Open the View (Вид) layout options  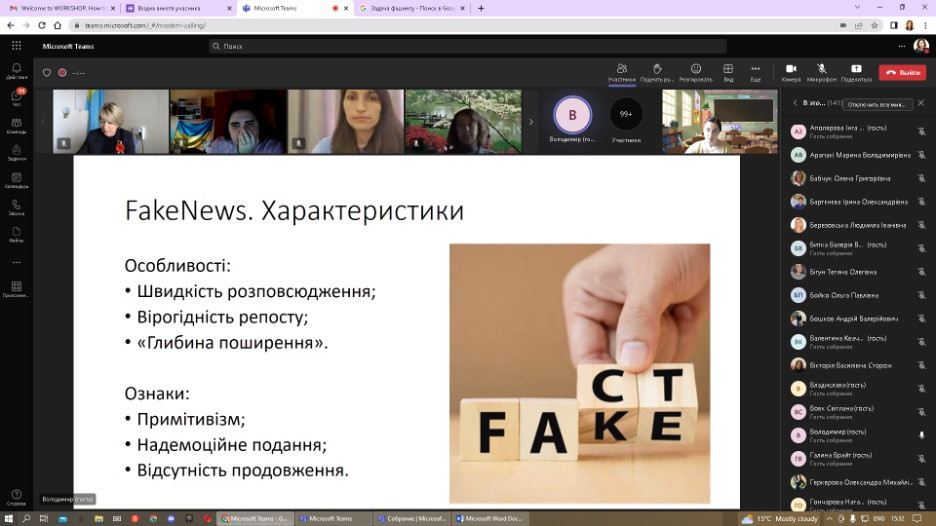[728, 72]
